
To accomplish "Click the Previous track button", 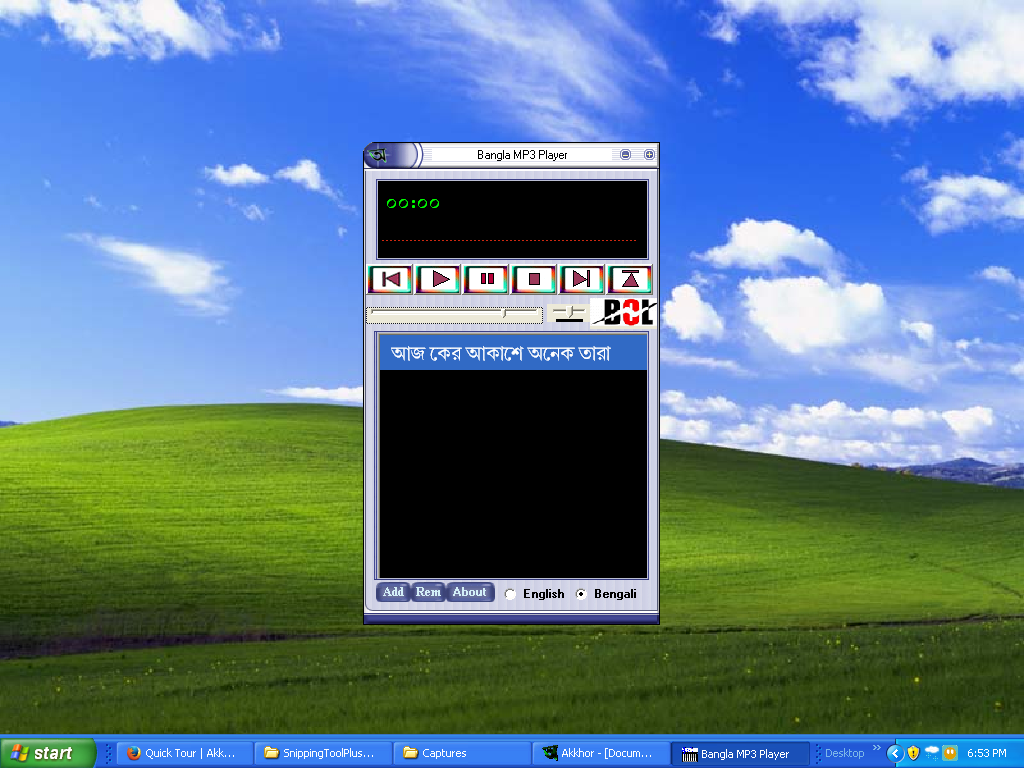I will pyautogui.click(x=391, y=279).
